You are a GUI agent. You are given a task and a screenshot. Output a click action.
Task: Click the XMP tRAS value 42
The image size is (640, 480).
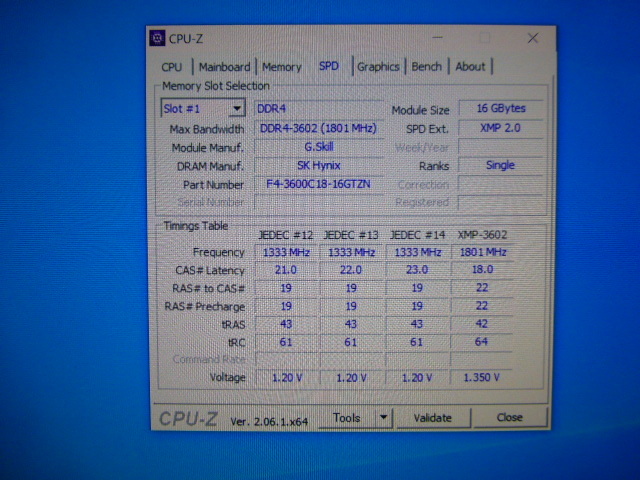[482, 324]
